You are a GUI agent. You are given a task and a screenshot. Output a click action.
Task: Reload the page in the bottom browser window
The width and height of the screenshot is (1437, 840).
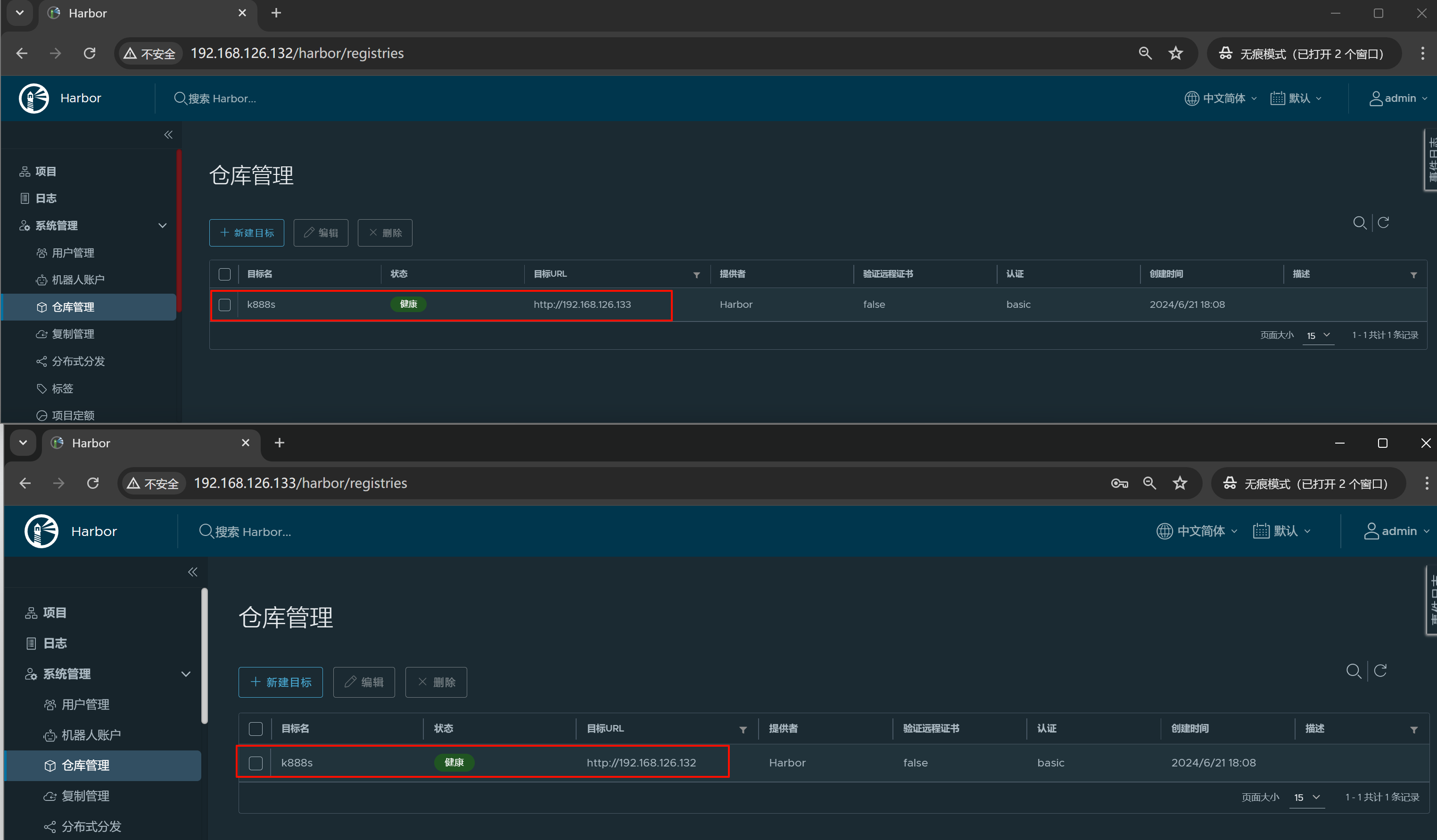coord(93,484)
